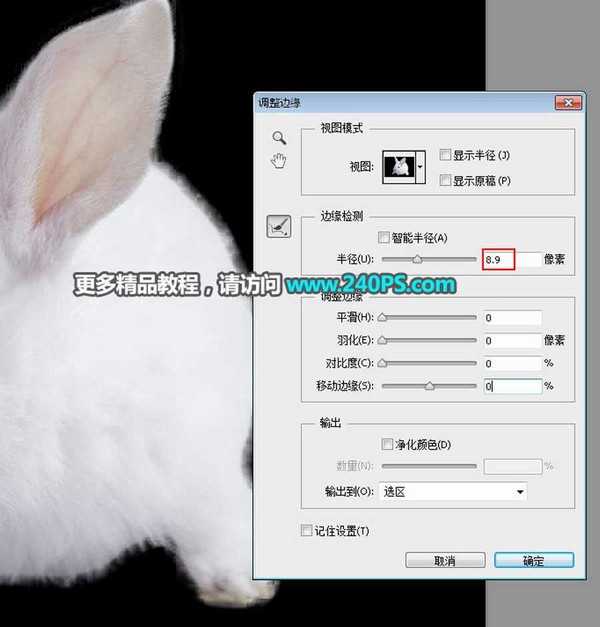Click the 平滑 smooth value field
The height and width of the screenshot is (627, 600).
512,318
